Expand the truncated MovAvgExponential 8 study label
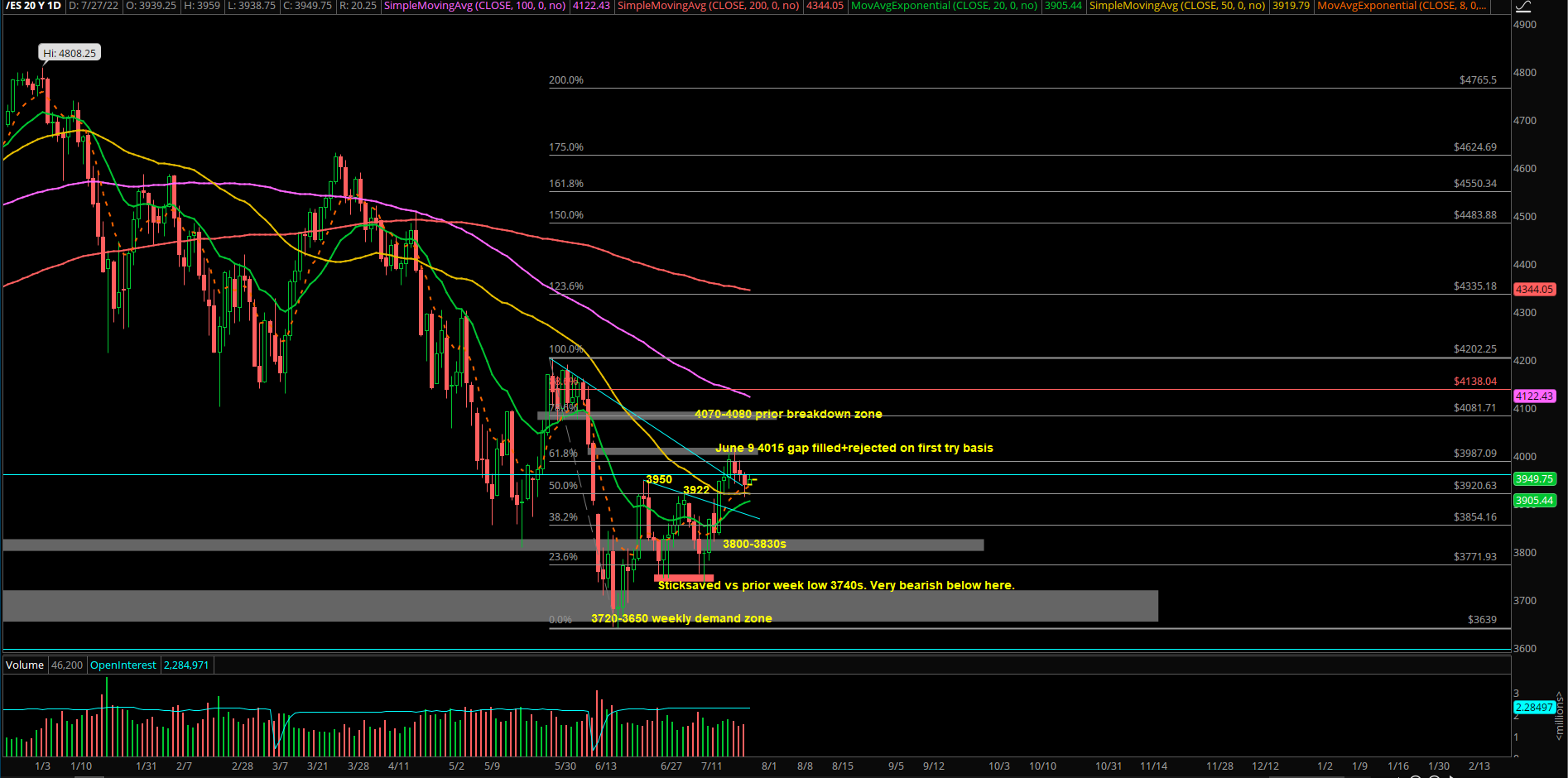 1401,6
